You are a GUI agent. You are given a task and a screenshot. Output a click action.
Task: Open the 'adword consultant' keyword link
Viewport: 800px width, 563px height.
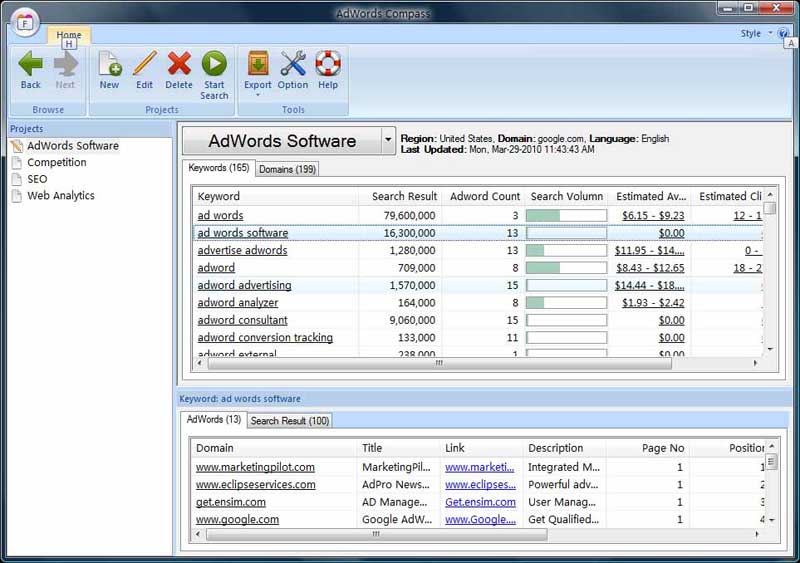[242, 320]
